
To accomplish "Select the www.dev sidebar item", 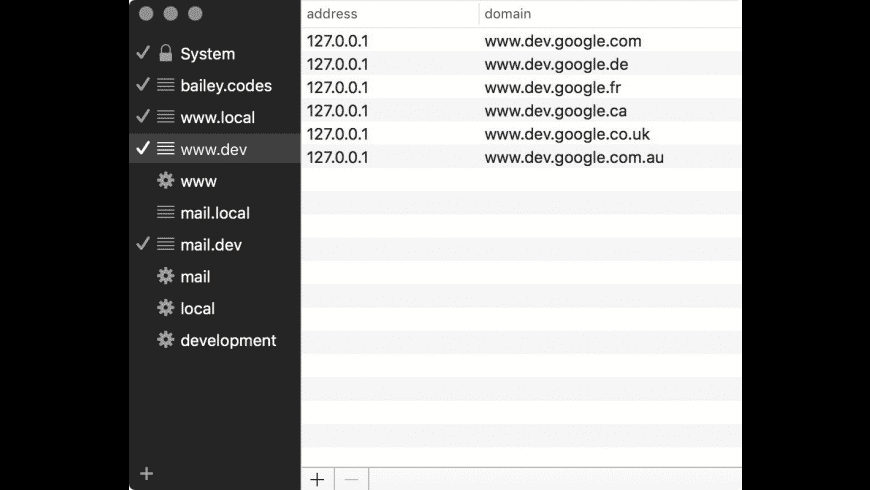I will pyautogui.click(x=213, y=150).
